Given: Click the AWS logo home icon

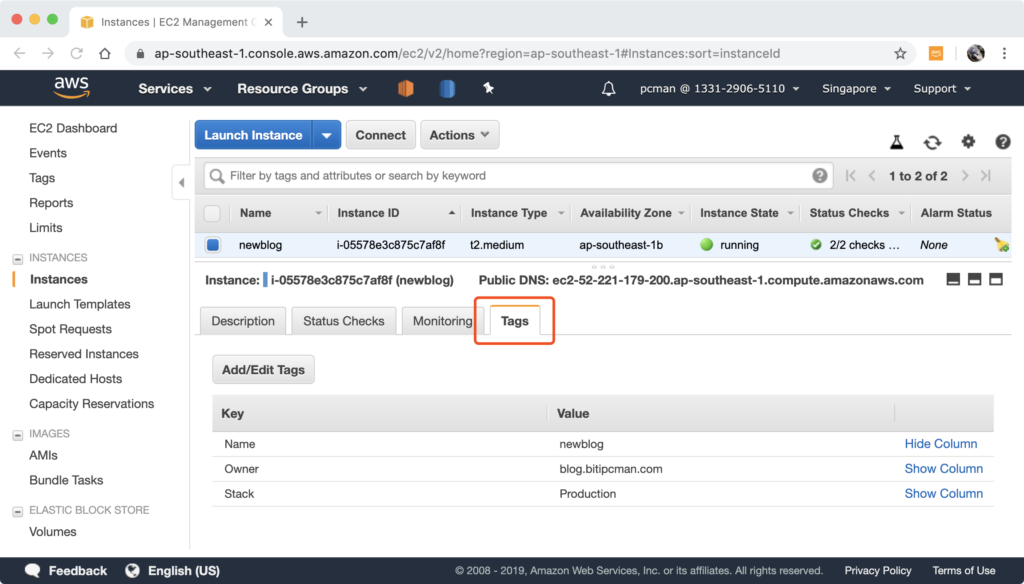Looking at the screenshot, I should click(x=71, y=88).
